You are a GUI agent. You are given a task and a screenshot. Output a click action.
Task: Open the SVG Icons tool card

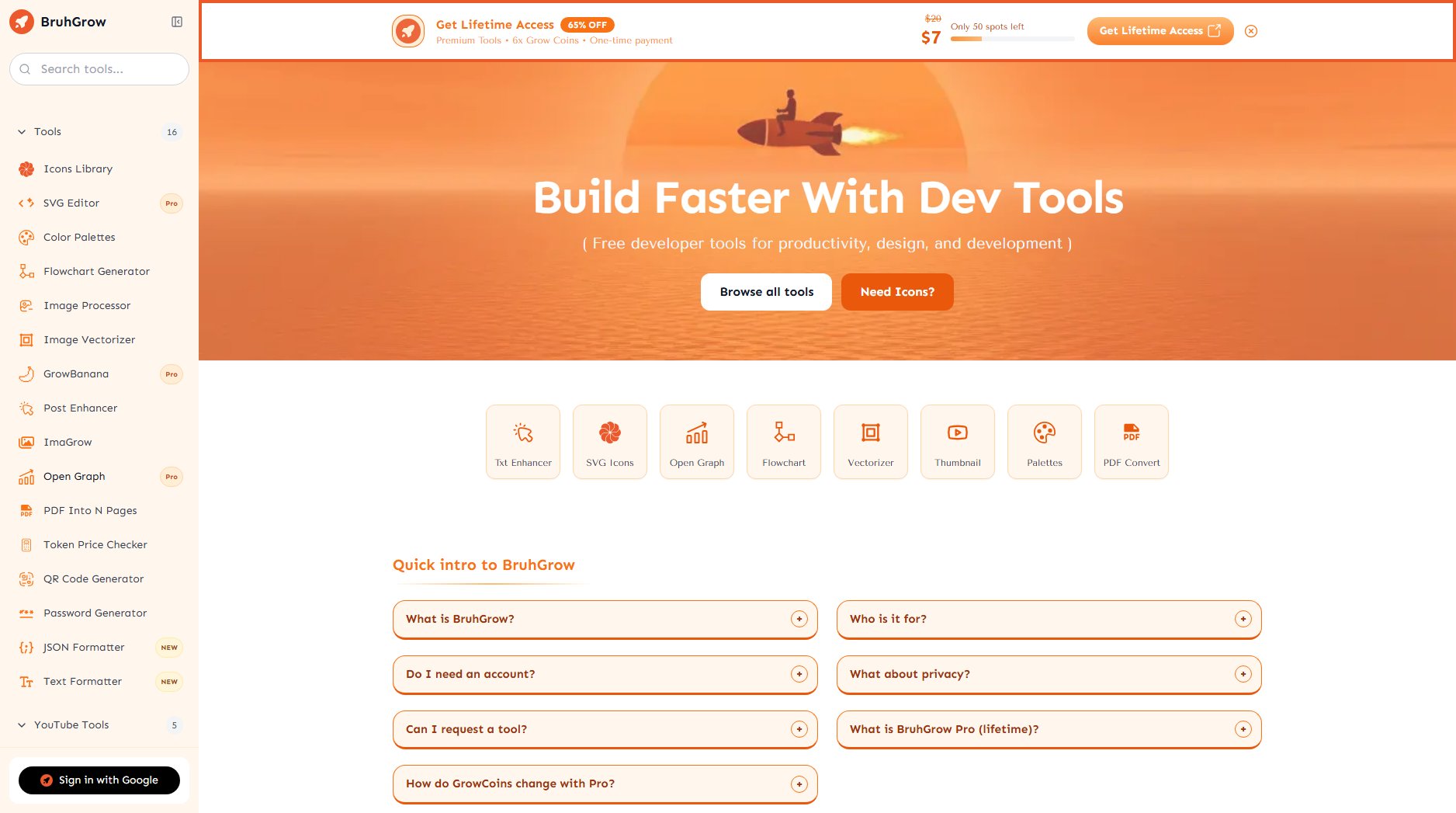coord(610,442)
